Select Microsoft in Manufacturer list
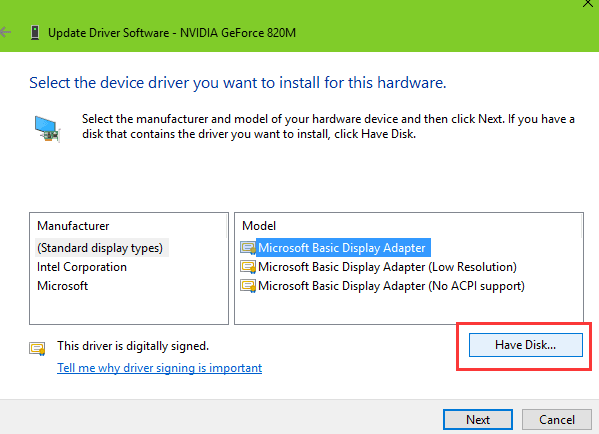The height and width of the screenshot is (434, 599). point(62,286)
